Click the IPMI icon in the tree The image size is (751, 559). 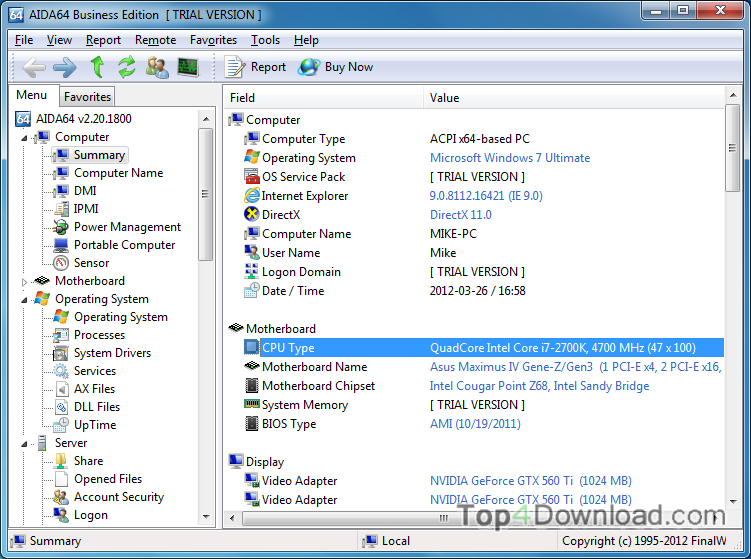61,209
